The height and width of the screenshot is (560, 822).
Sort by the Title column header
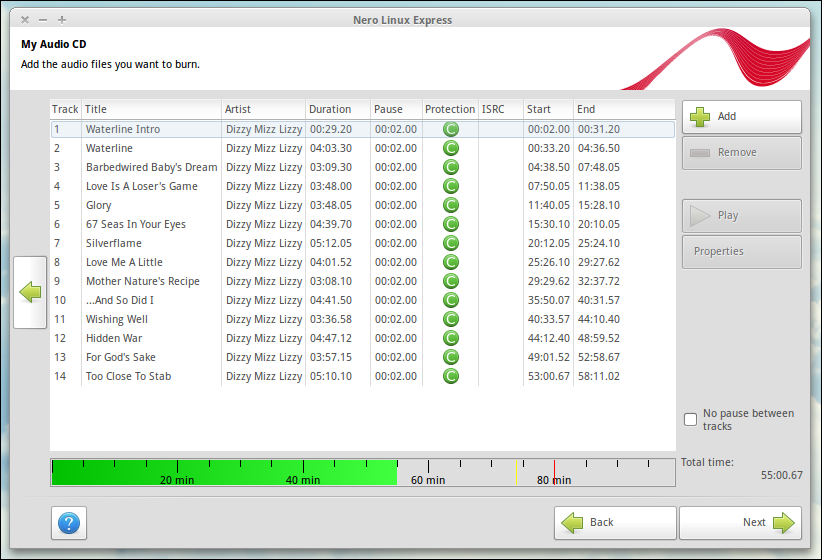point(151,109)
